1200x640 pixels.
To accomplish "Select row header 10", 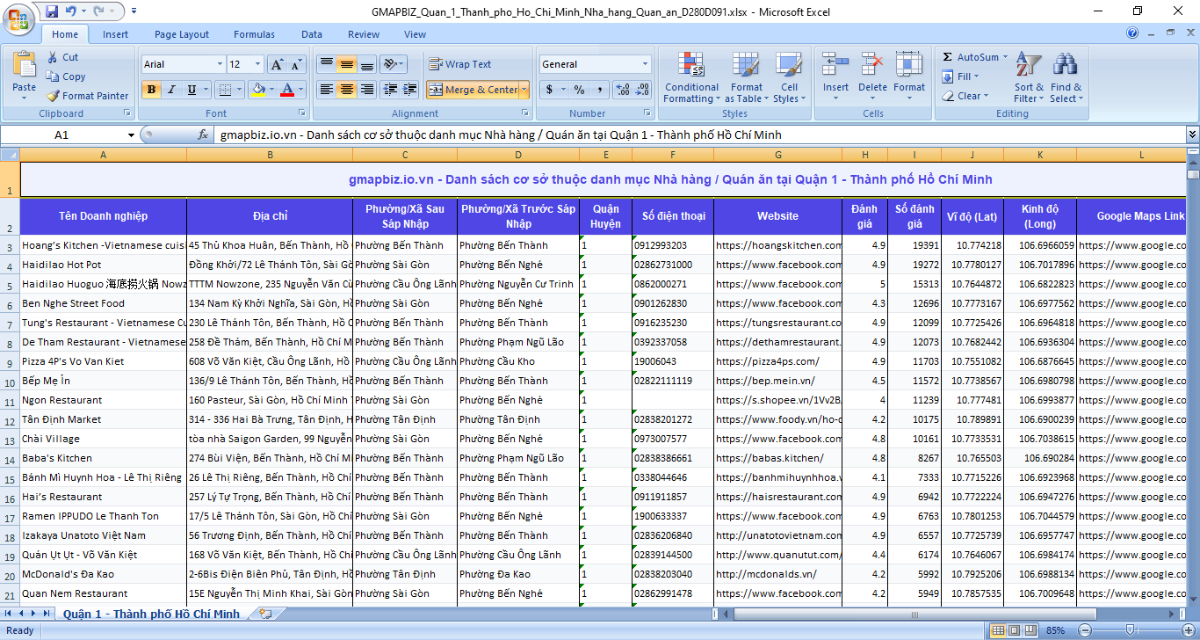I will point(10,381).
